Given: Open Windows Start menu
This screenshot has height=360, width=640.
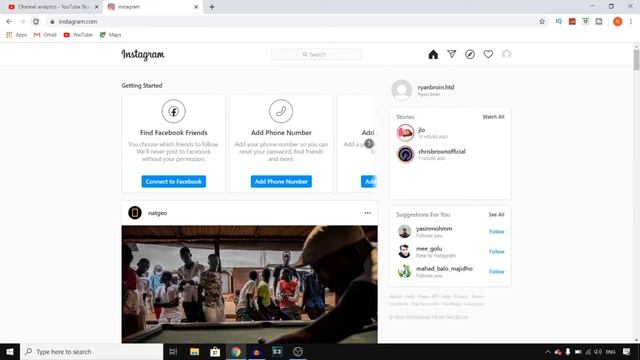Looking at the screenshot, I should click(x=10, y=351).
